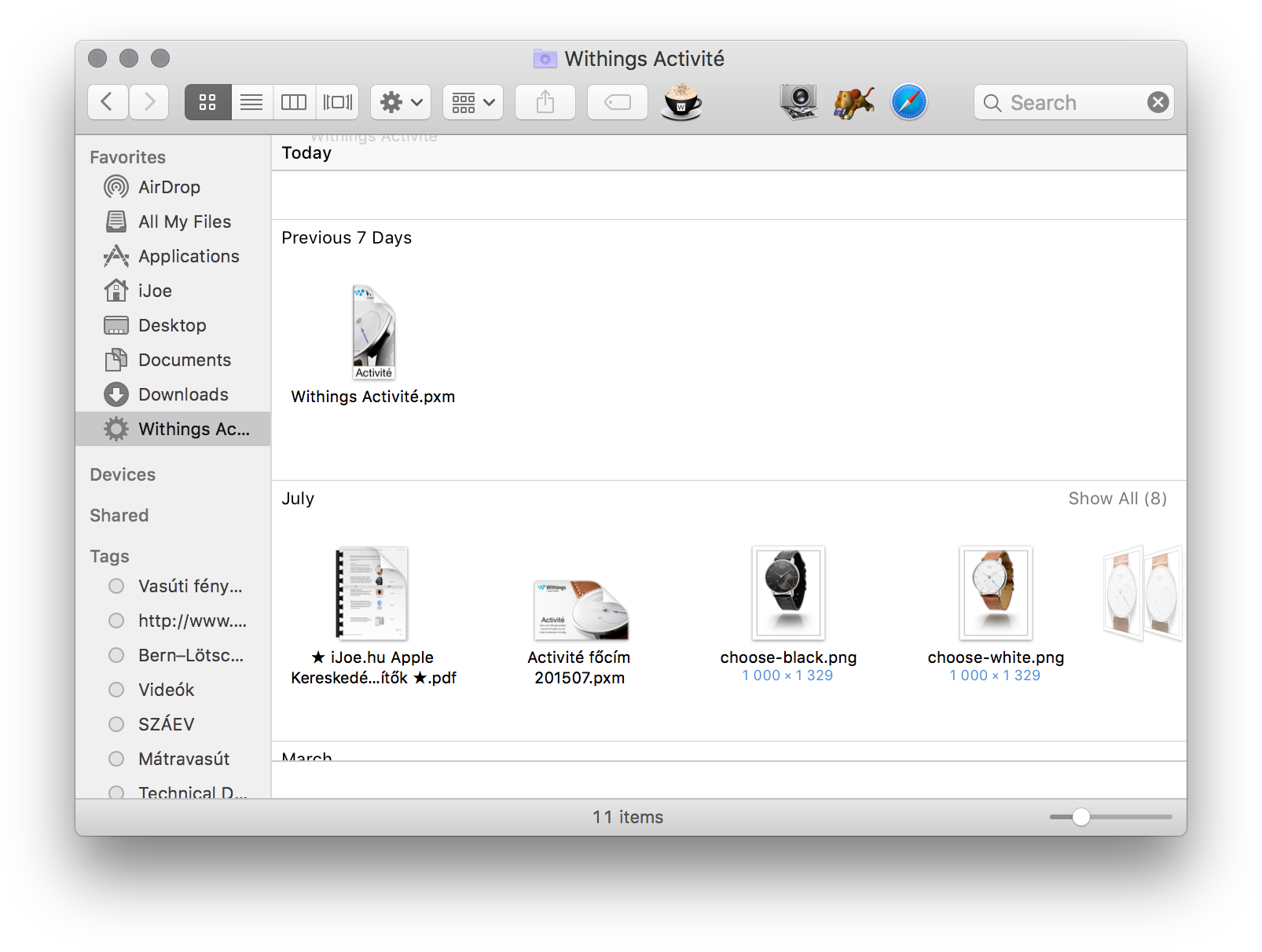Click the 11 items status text

click(x=628, y=817)
